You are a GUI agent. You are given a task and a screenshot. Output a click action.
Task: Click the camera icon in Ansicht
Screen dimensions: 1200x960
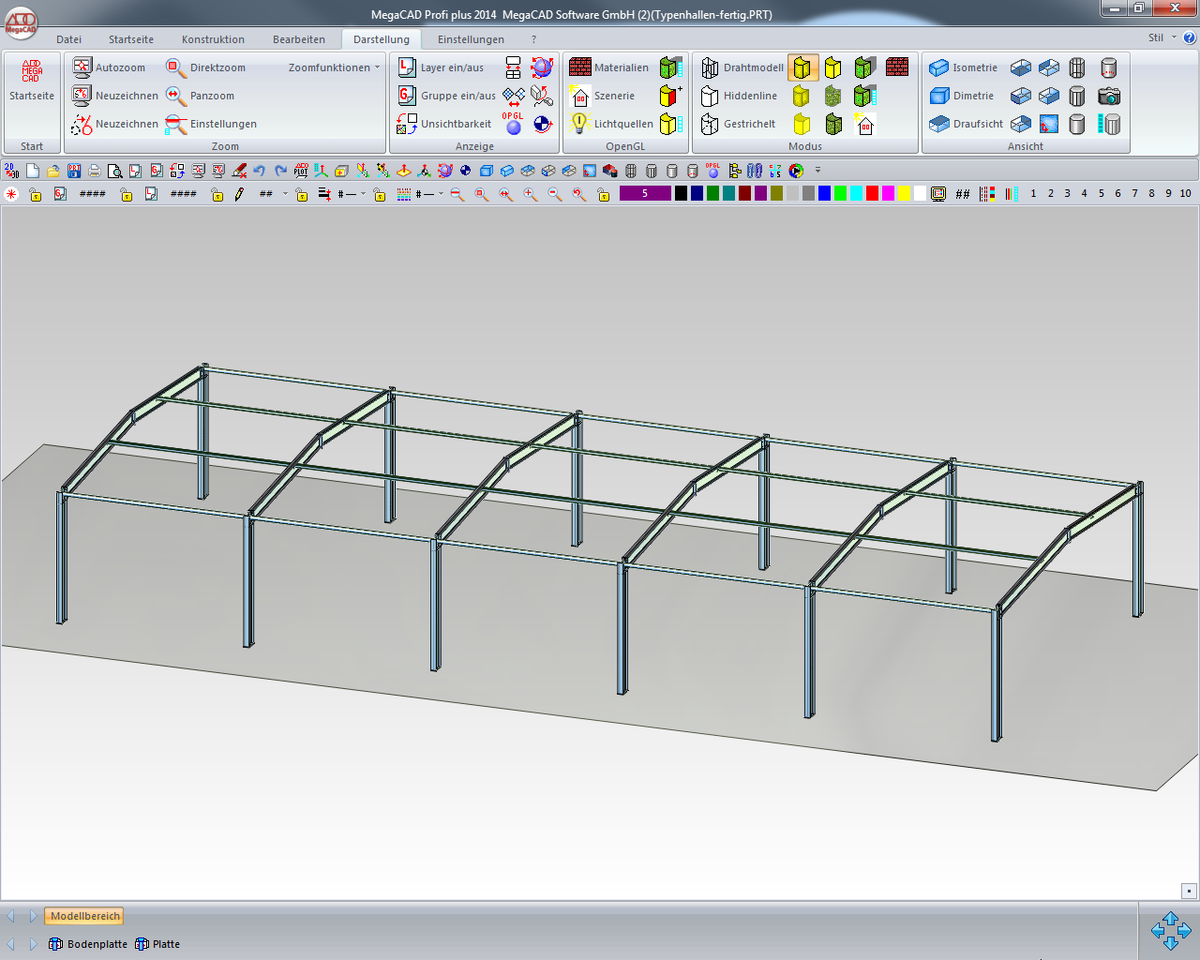click(1108, 96)
